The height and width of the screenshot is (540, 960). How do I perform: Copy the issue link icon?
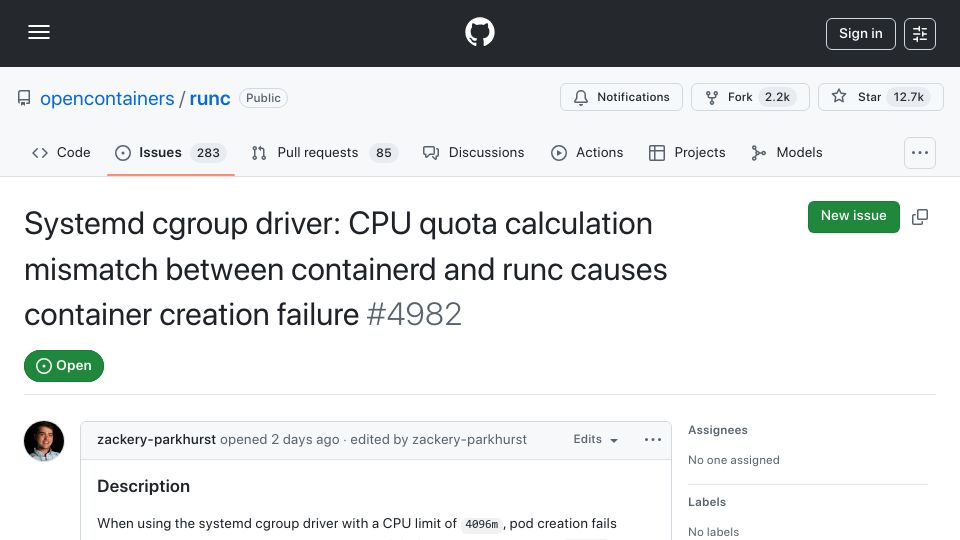[920, 217]
